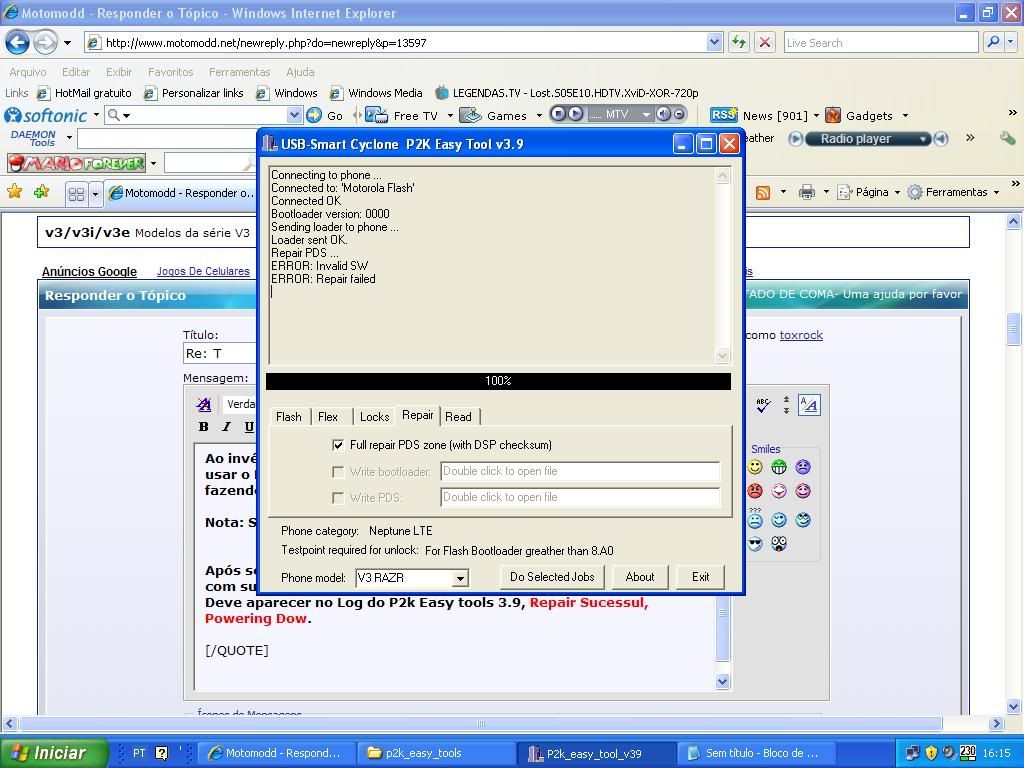Click the spell check ABC icon
The width and height of the screenshot is (1024, 768).
[x=762, y=405]
